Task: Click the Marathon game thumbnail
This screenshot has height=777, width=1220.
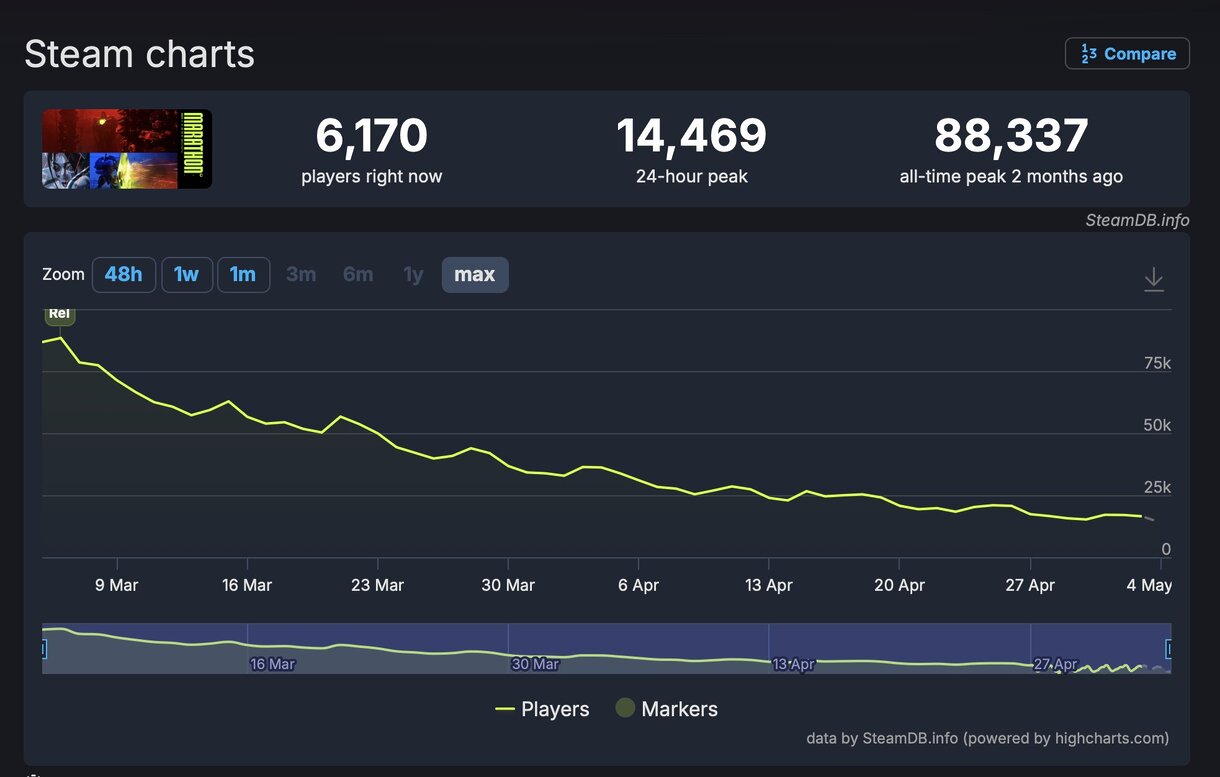Action: pyautogui.click(x=127, y=149)
